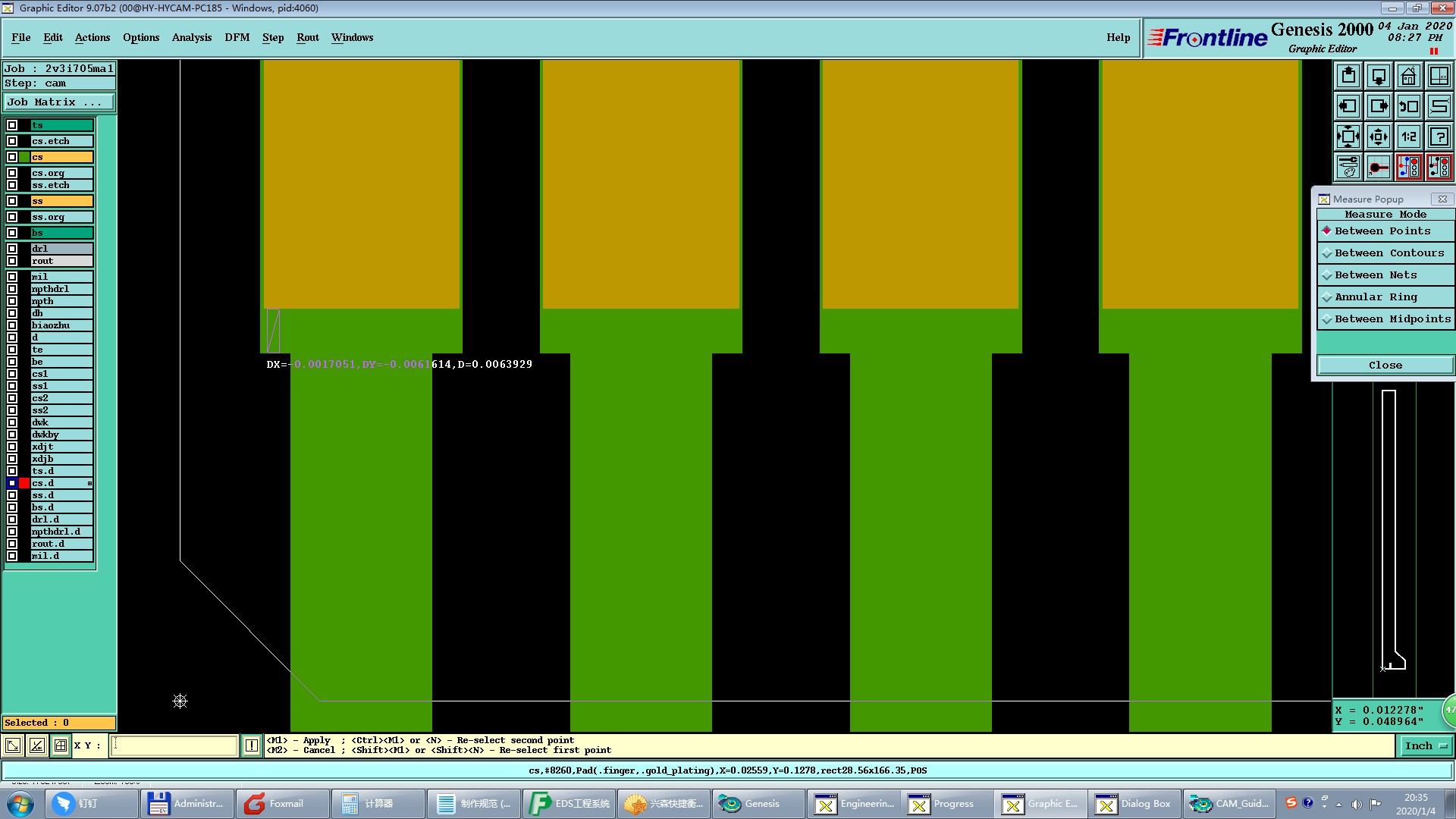Open the Job Matrix selector
Image resolution: width=1456 pixels, height=819 pixels.
tap(59, 102)
